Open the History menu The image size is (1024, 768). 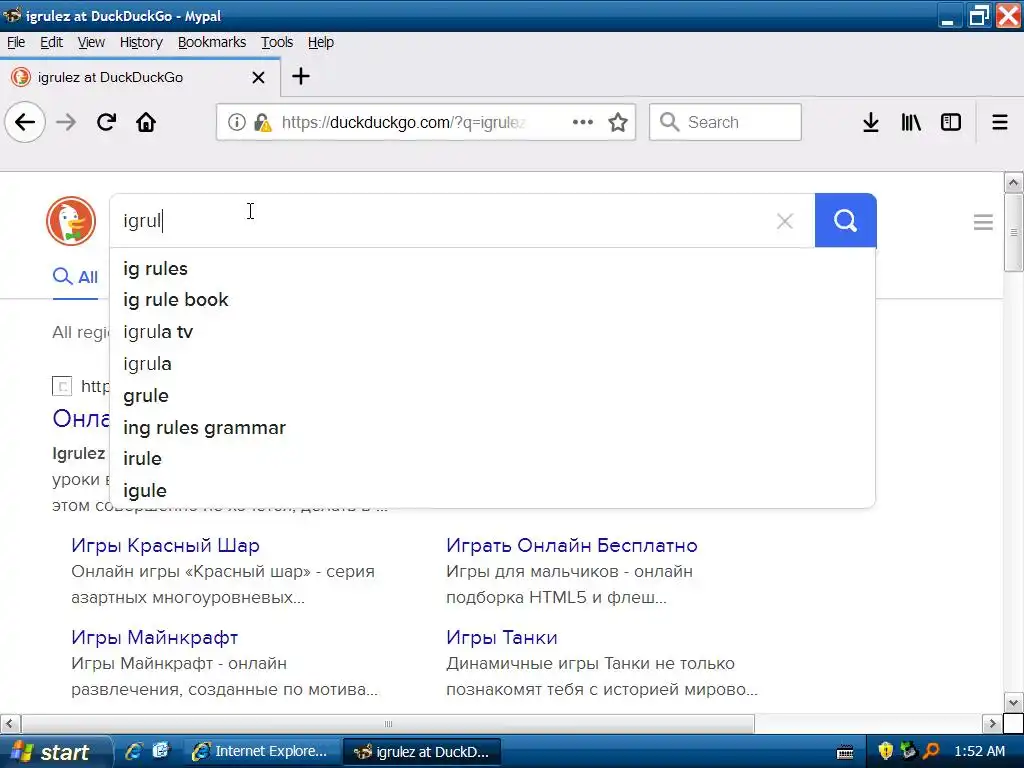[x=141, y=42]
